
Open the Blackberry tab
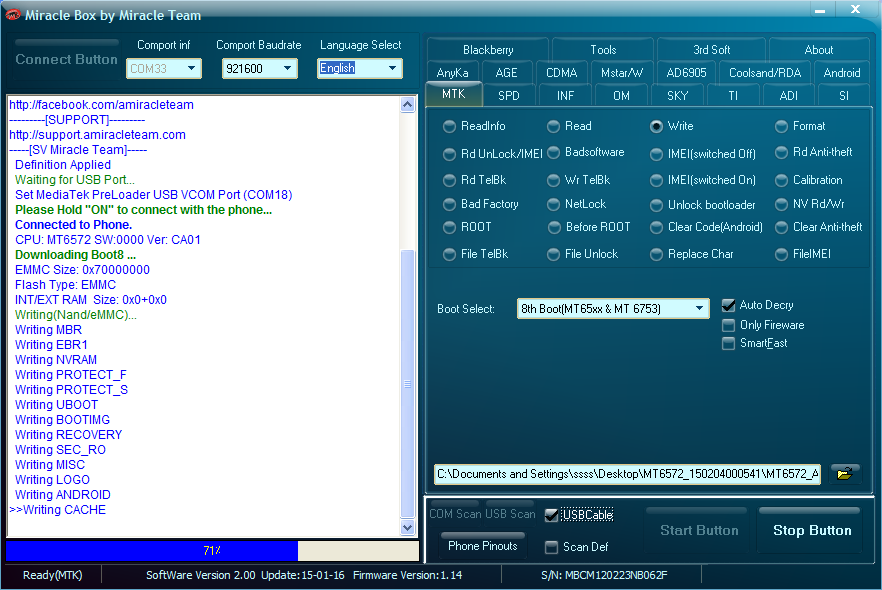coord(488,49)
